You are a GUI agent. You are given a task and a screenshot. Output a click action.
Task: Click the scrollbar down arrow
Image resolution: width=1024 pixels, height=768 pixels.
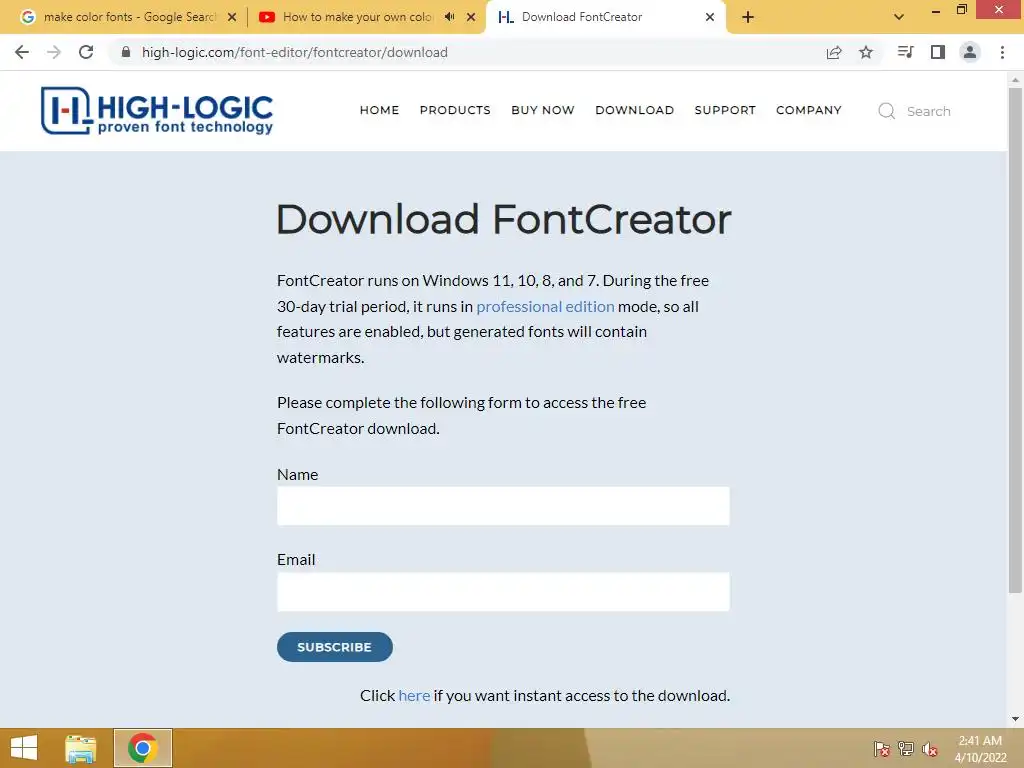pyautogui.click(x=1015, y=719)
